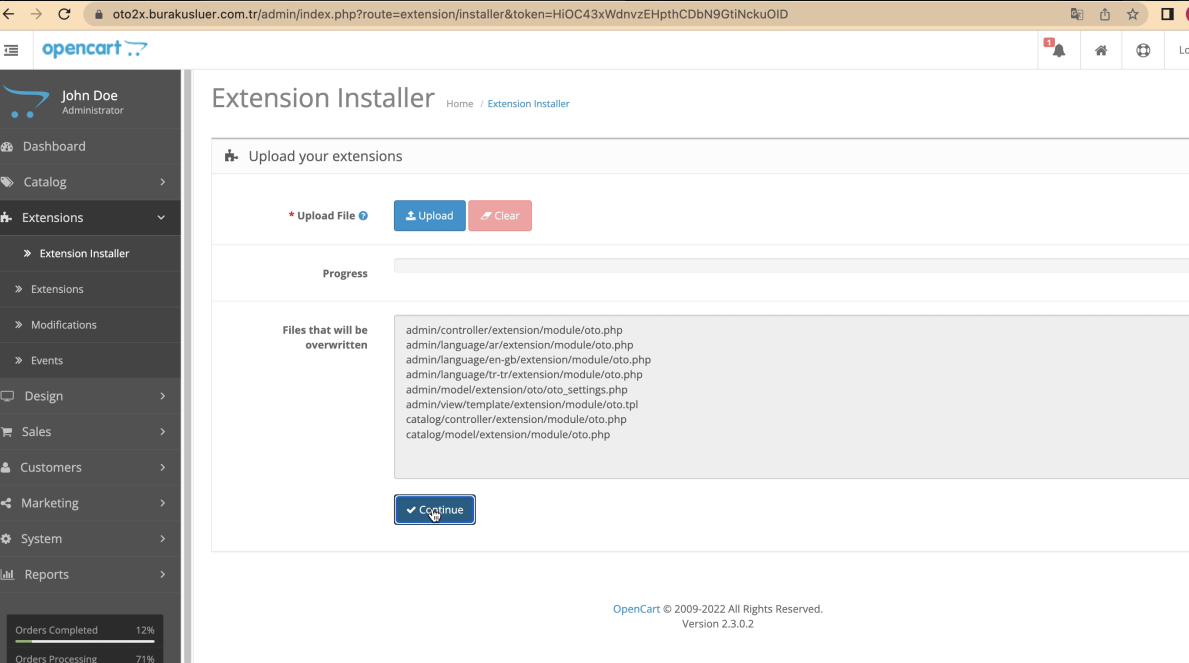The height and width of the screenshot is (663, 1189).
Task: Click the System gear icon
Action: (x=6, y=539)
